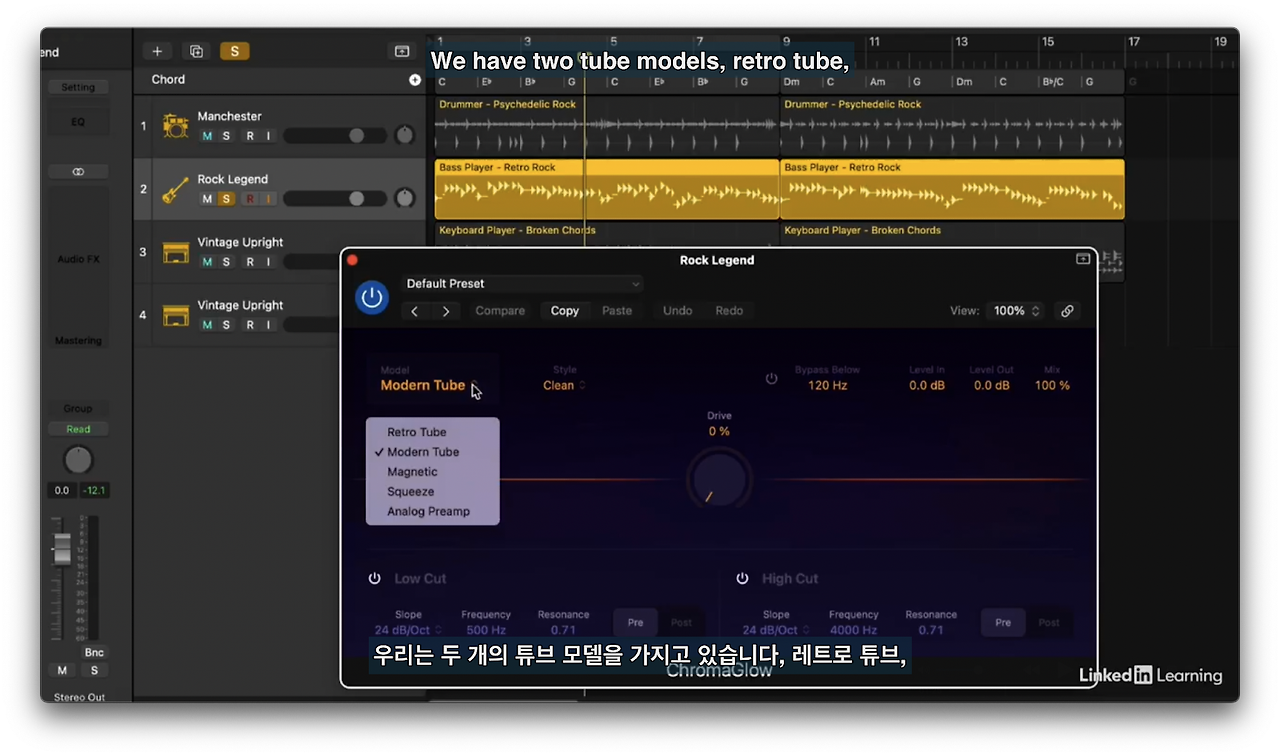Click the Bypass Below 120 Hz value

(827, 386)
